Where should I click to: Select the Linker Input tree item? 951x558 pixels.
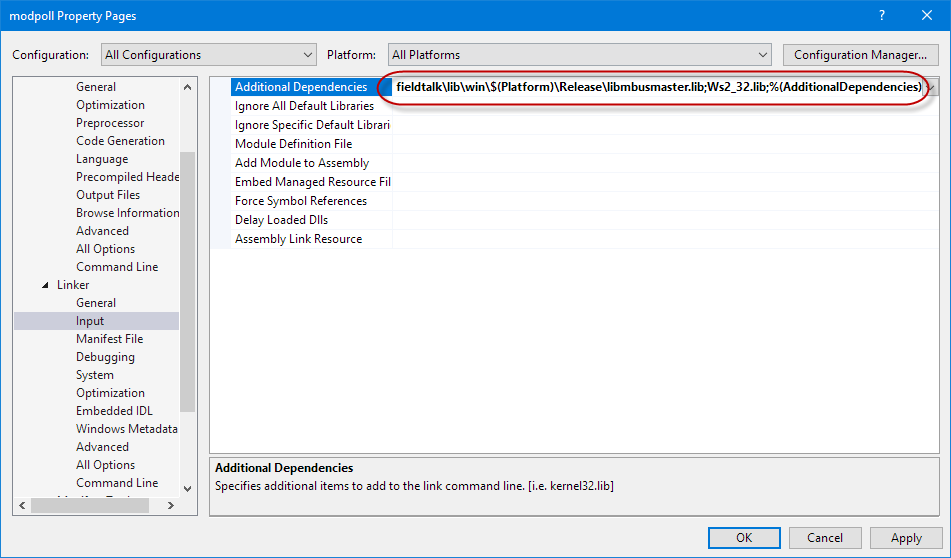(90, 321)
